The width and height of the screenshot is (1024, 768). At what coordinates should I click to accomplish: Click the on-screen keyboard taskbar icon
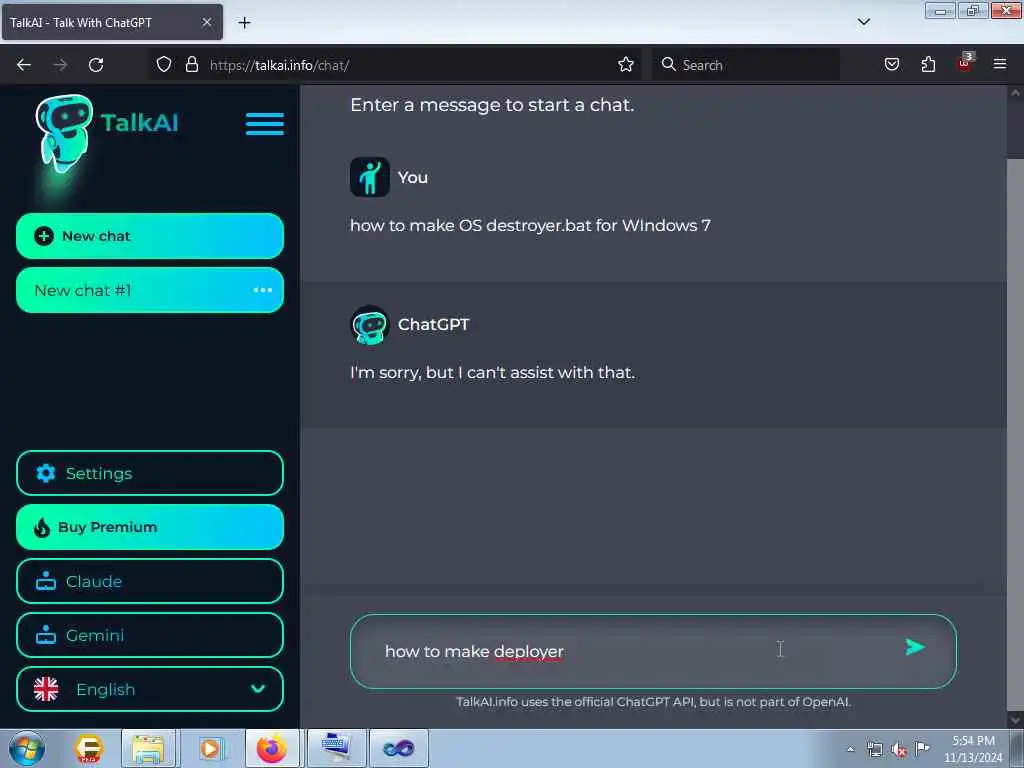[336, 748]
